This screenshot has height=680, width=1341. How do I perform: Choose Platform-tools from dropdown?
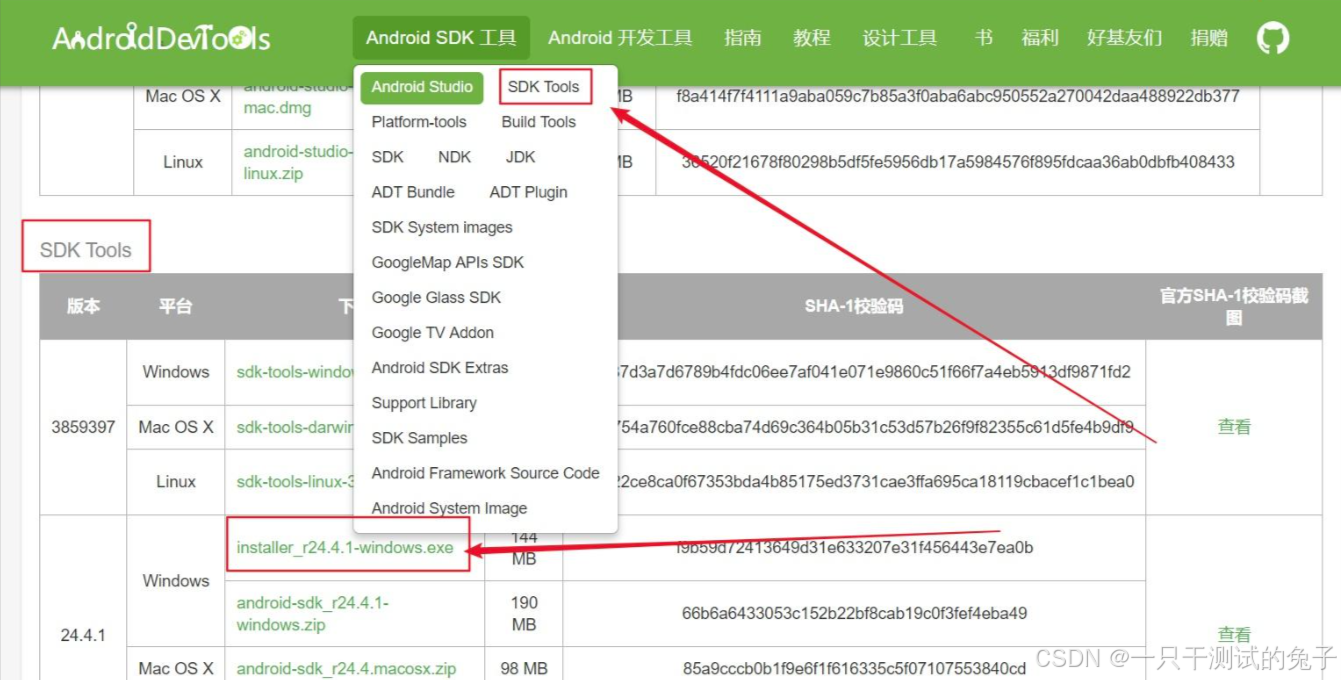coord(419,122)
